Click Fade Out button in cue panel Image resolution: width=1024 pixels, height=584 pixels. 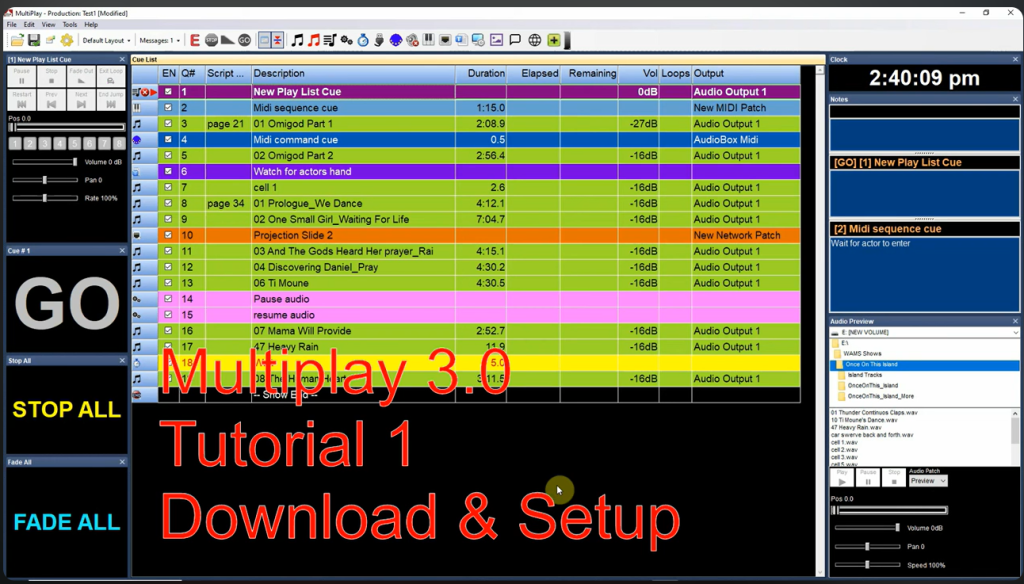[81, 76]
